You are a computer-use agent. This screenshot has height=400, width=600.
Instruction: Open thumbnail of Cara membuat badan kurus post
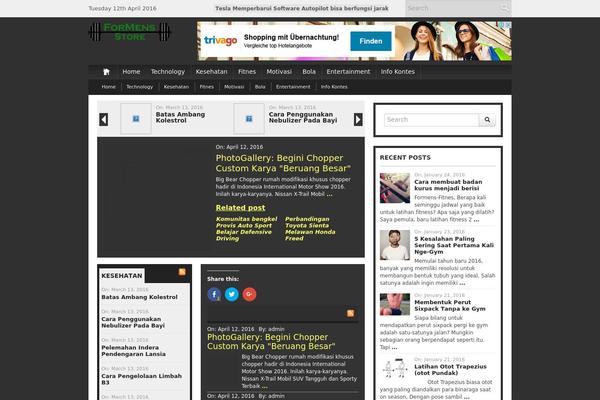click(x=395, y=188)
